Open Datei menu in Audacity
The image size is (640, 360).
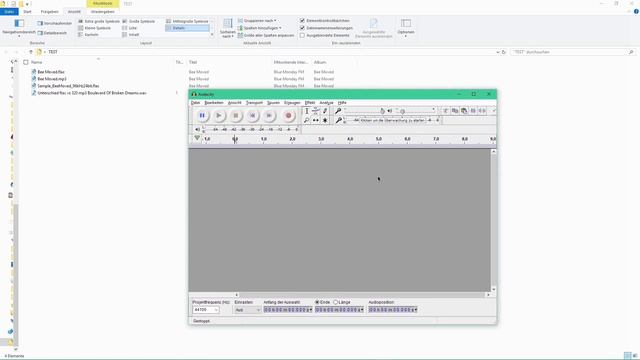point(196,103)
